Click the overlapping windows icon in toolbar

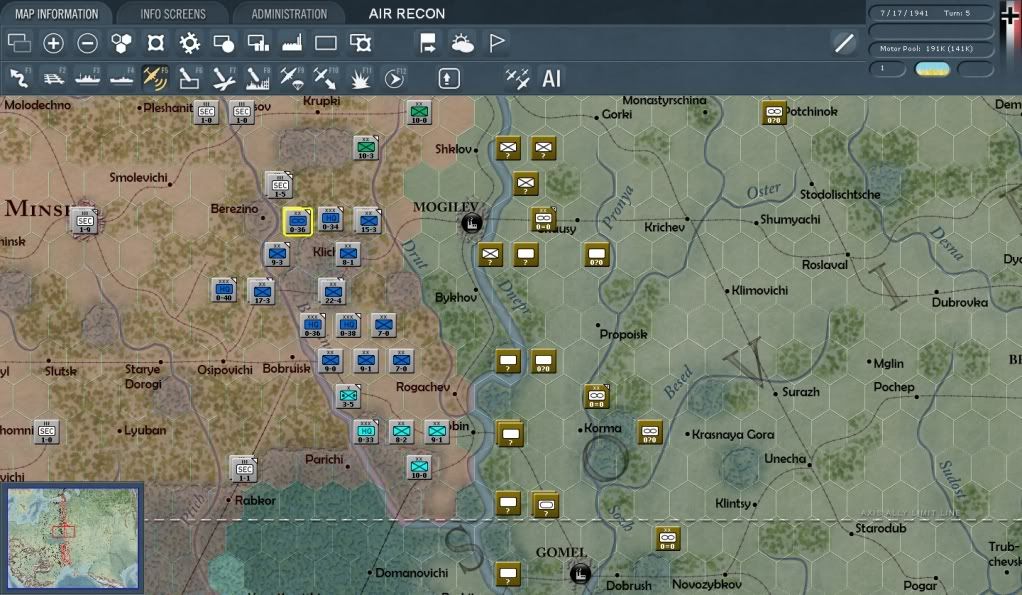19,43
